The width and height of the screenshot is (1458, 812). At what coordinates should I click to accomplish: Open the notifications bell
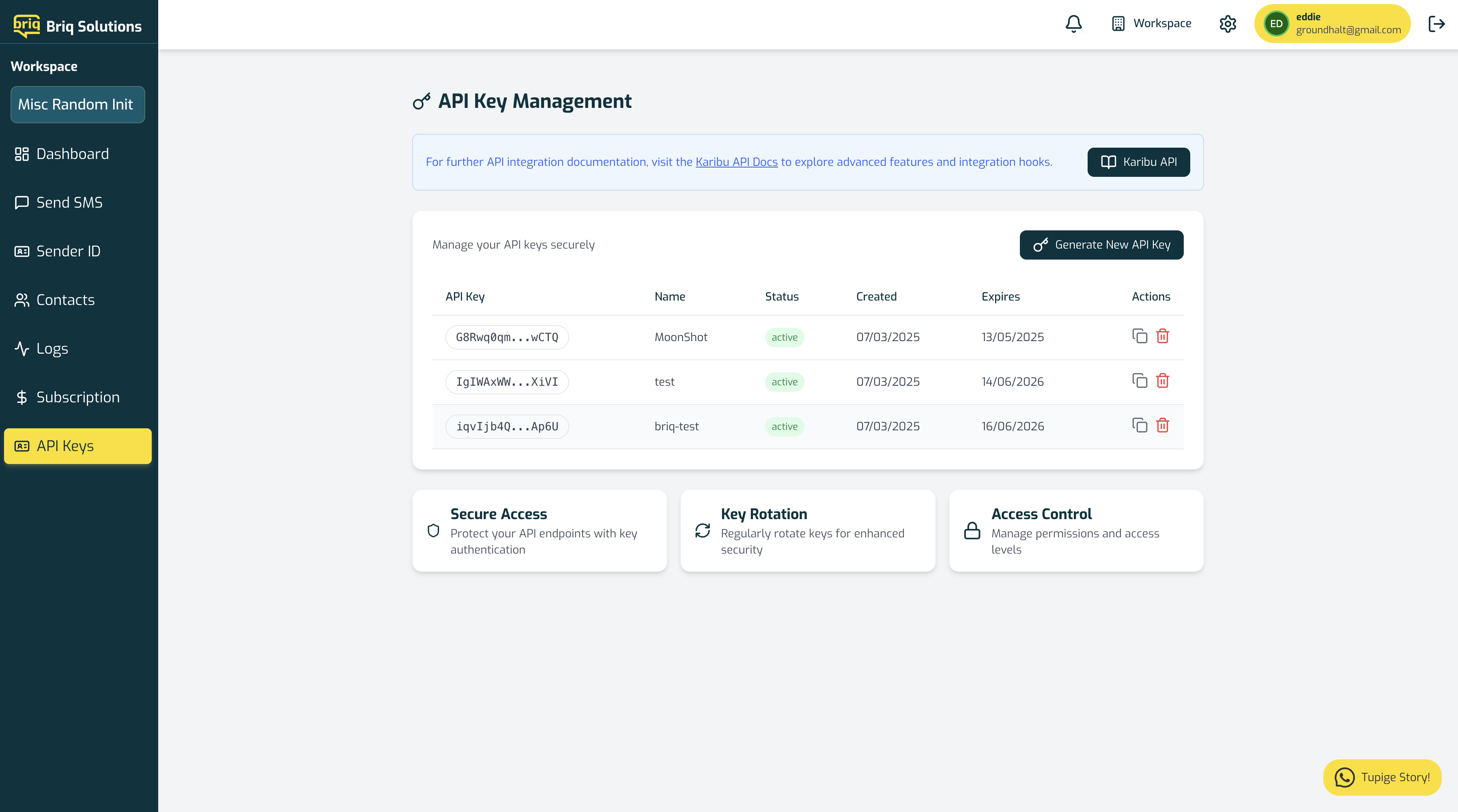pos(1073,24)
